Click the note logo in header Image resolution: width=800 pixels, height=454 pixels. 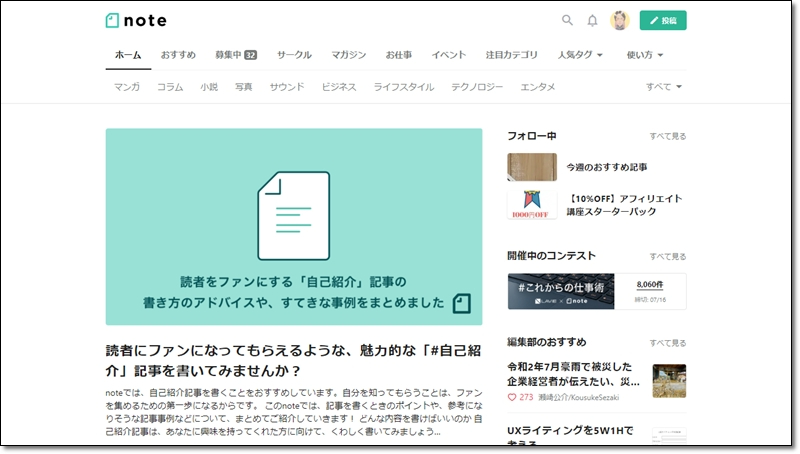[136, 20]
